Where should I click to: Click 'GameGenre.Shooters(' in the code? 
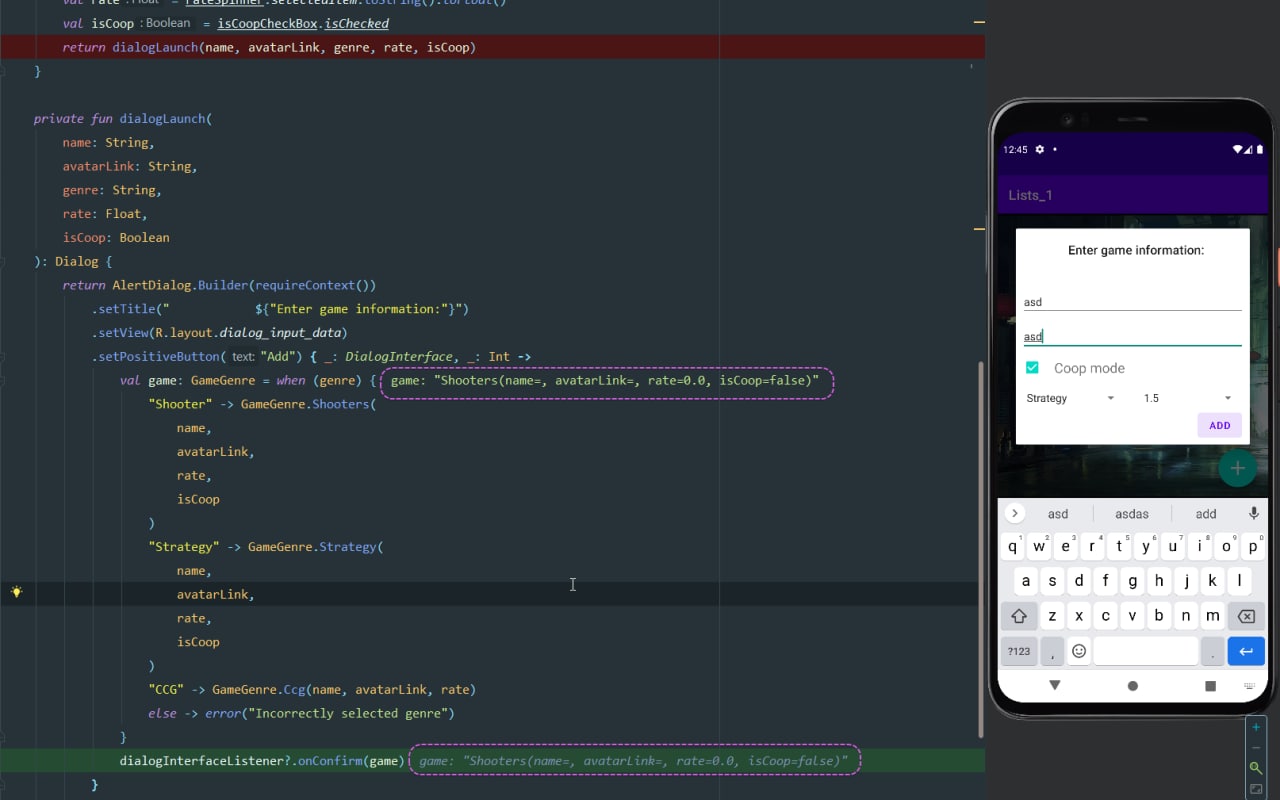[x=308, y=404]
